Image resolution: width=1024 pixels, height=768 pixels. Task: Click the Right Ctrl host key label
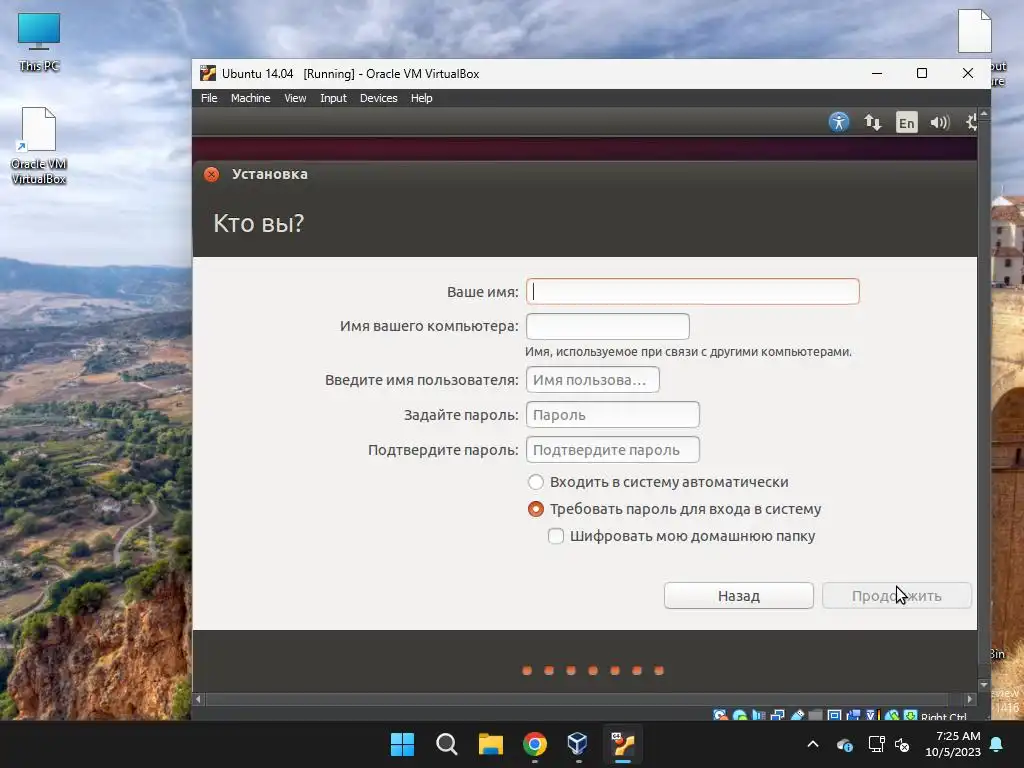pos(944,716)
